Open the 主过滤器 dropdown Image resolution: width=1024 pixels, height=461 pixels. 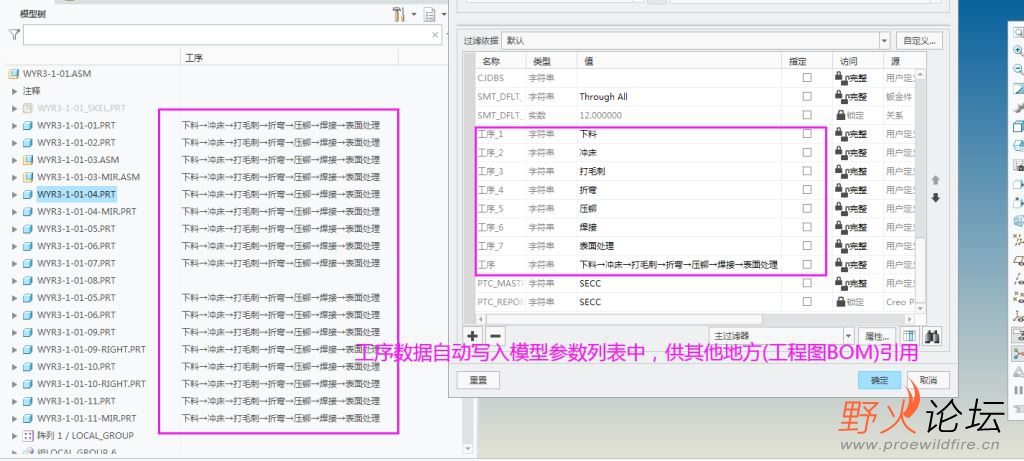[x=847, y=336]
